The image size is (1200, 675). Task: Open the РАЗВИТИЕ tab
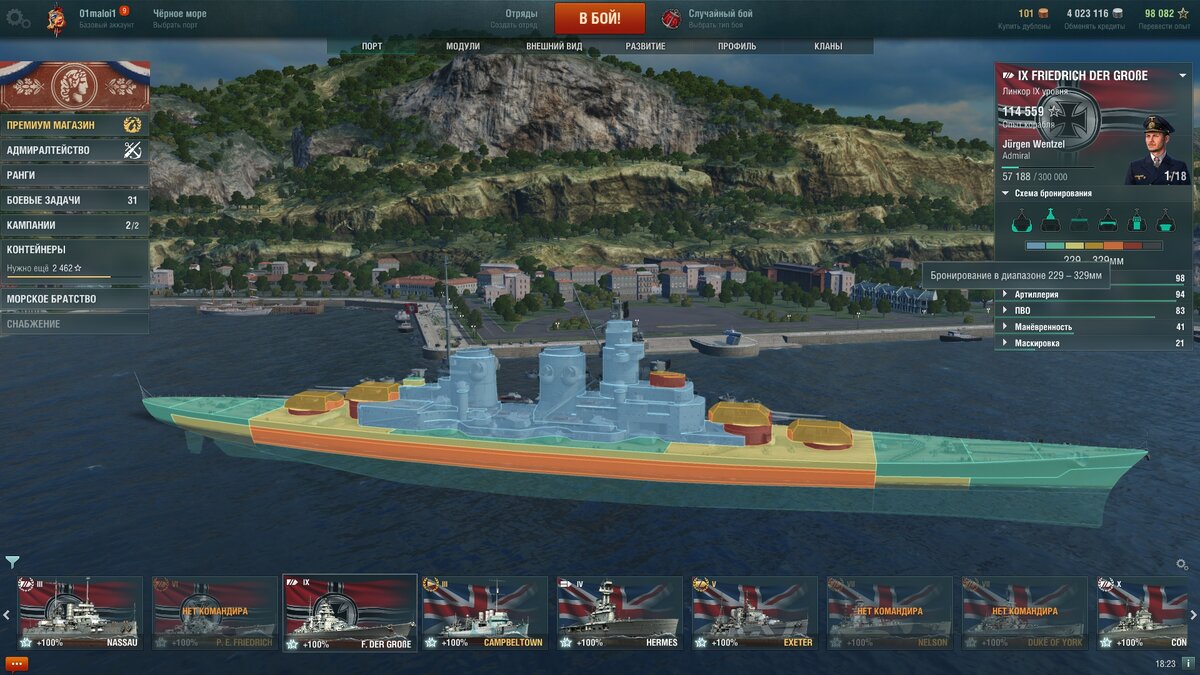(645, 46)
